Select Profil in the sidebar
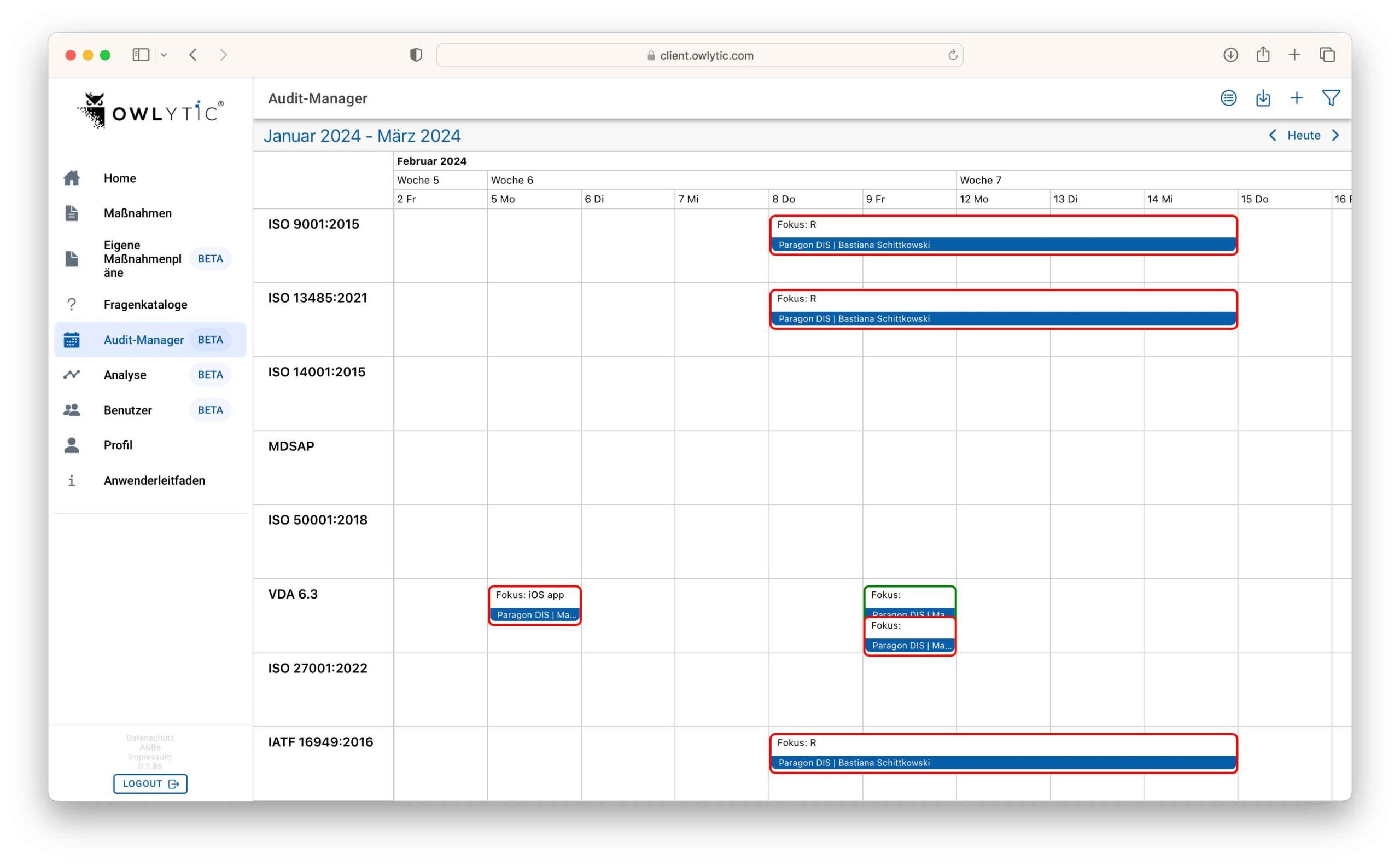This screenshot has height=865, width=1400. [118, 445]
